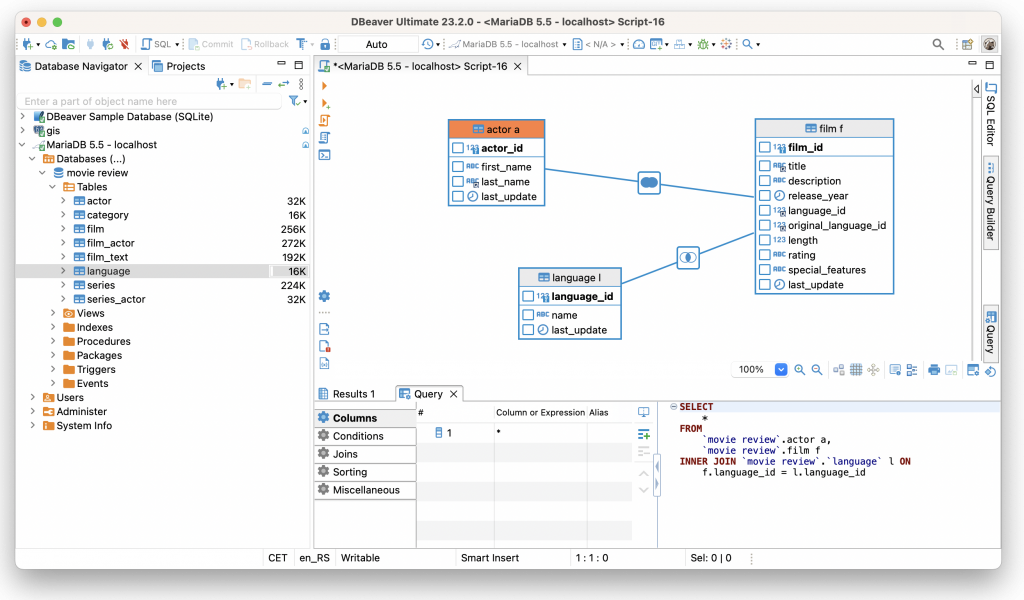Click the disconnect icon in the main toolbar
The width and height of the screenshot is (1024, 600).
(124, 44)
